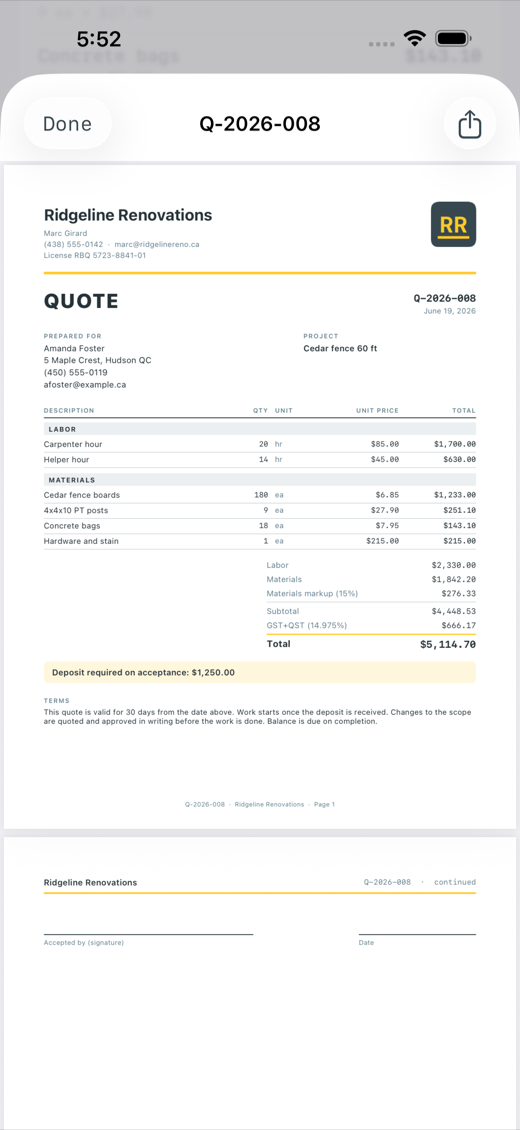
Task: Select address 5 Maple Crest, Hudson QC
Action: [97, 360]
